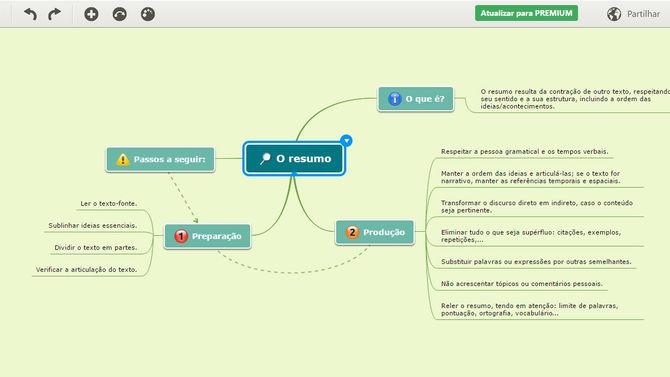Click the redo arrow icon
This screenshot has width=670, height=377.
[54, 14]
